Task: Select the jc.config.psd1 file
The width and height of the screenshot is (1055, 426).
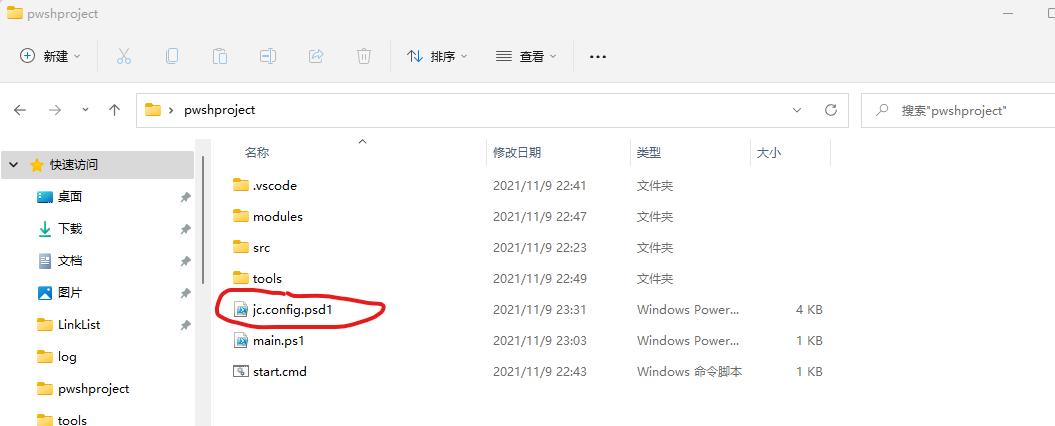Action: click(x=293, y=310)
